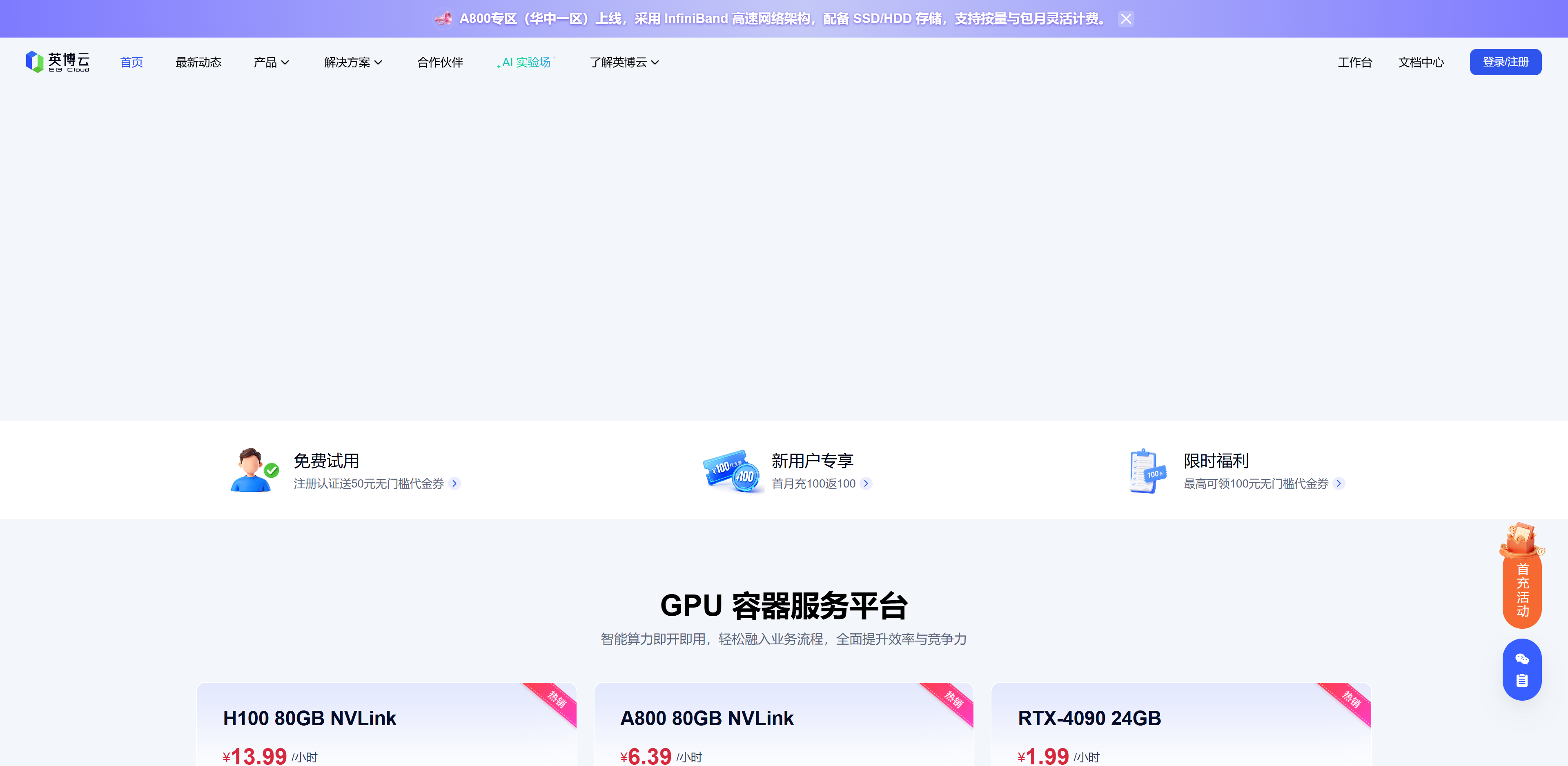Expand the 了解英博云 dropdown menu

point(624,62)
